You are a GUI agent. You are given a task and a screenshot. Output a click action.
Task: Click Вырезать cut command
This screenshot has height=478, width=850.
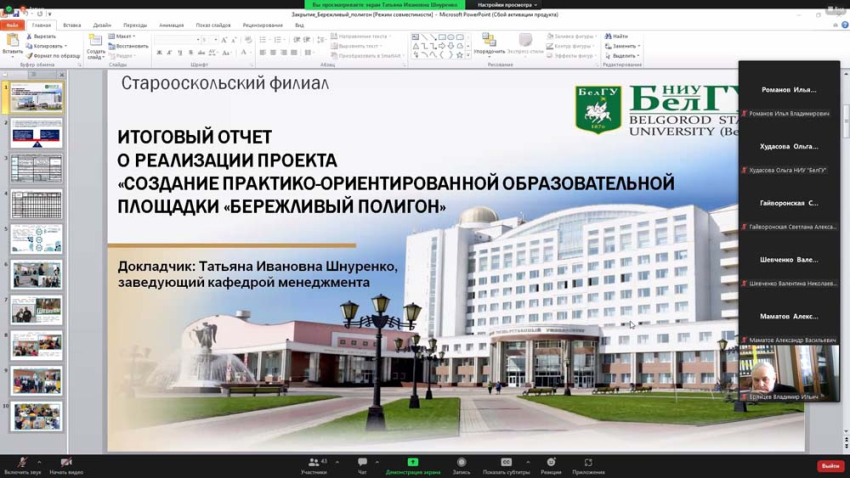point(41,36)
